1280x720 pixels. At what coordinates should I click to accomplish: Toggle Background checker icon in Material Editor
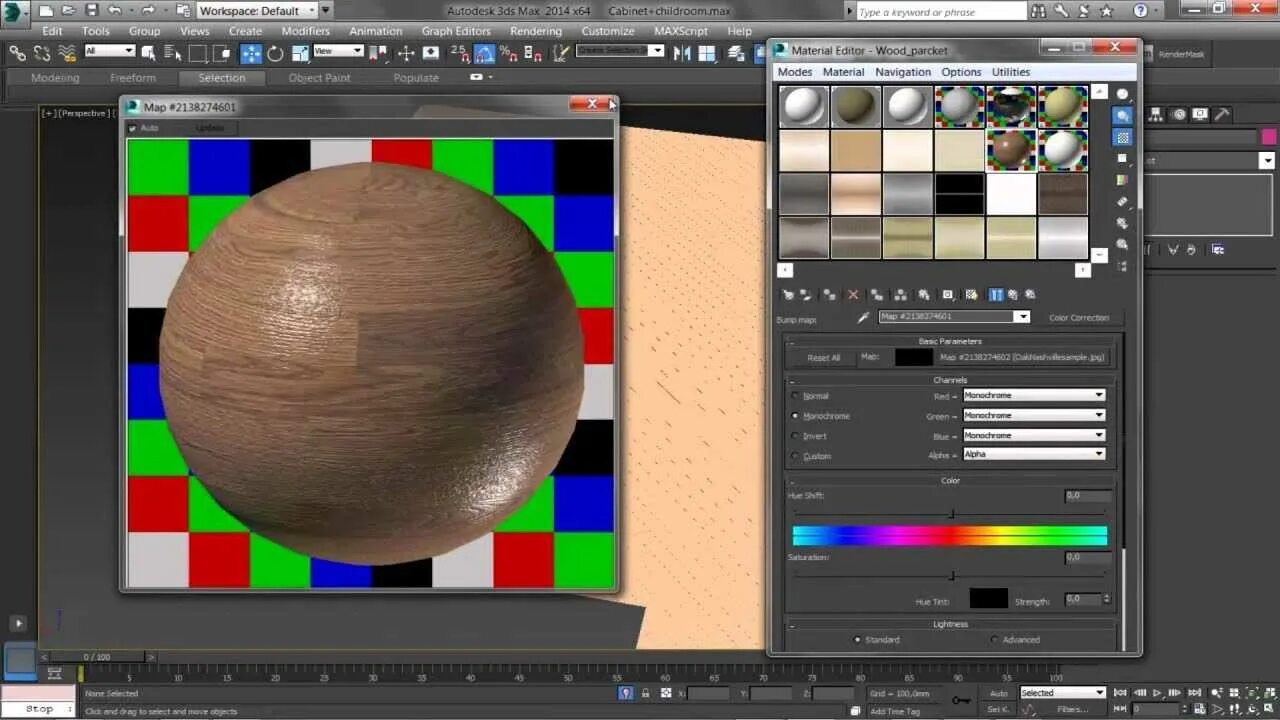[x=1123, y=138]
